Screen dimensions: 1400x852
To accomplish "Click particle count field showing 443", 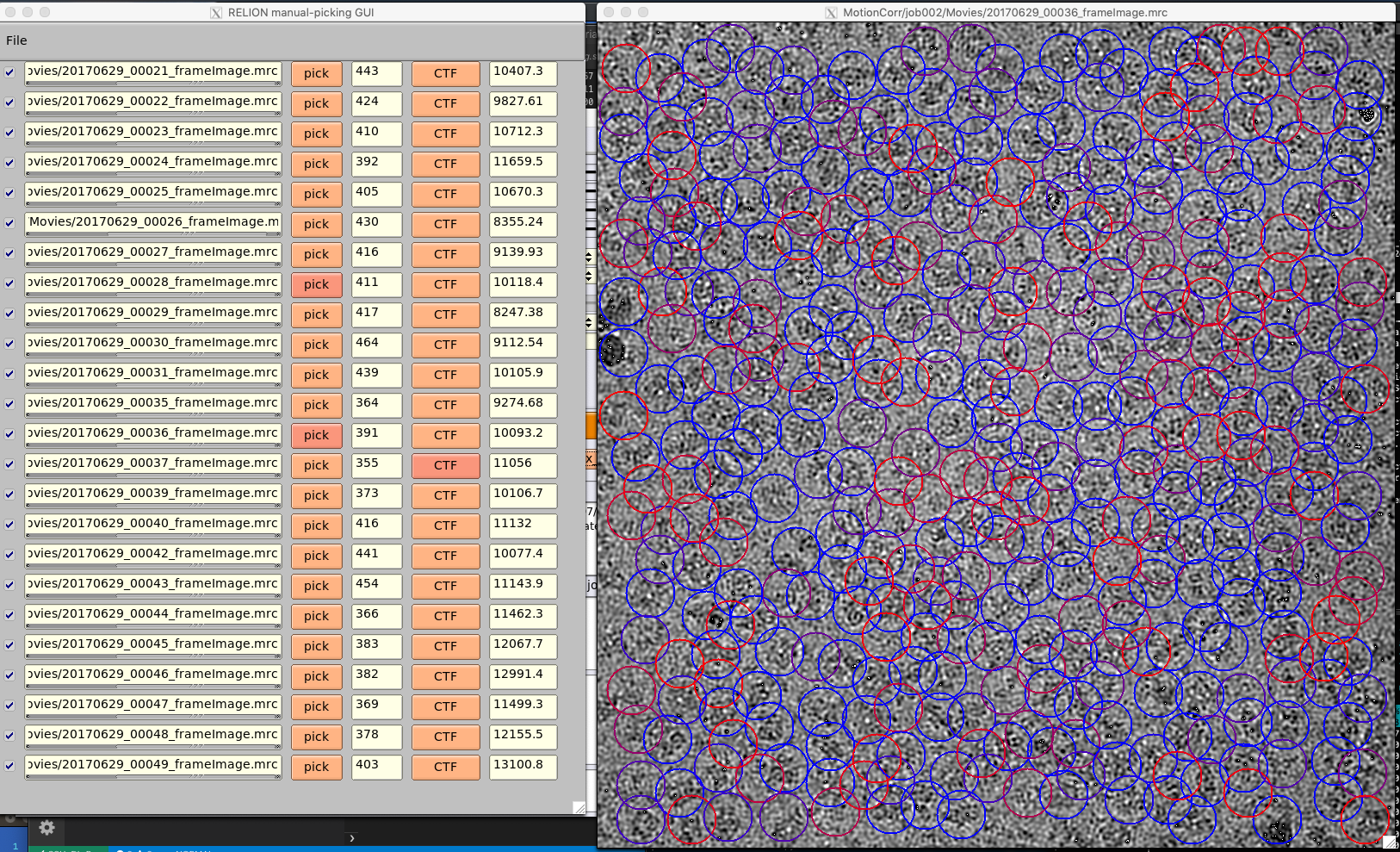I will [x=376, y=73].
